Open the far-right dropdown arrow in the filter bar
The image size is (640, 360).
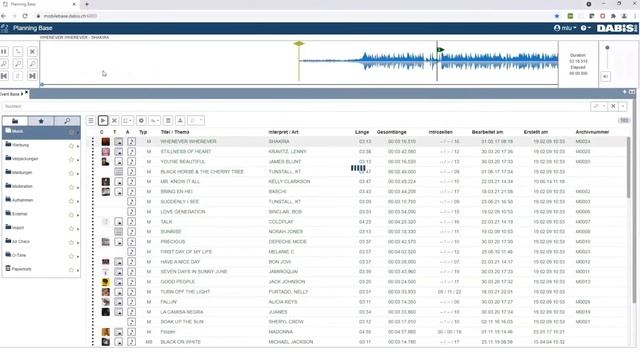pos(623,107)
